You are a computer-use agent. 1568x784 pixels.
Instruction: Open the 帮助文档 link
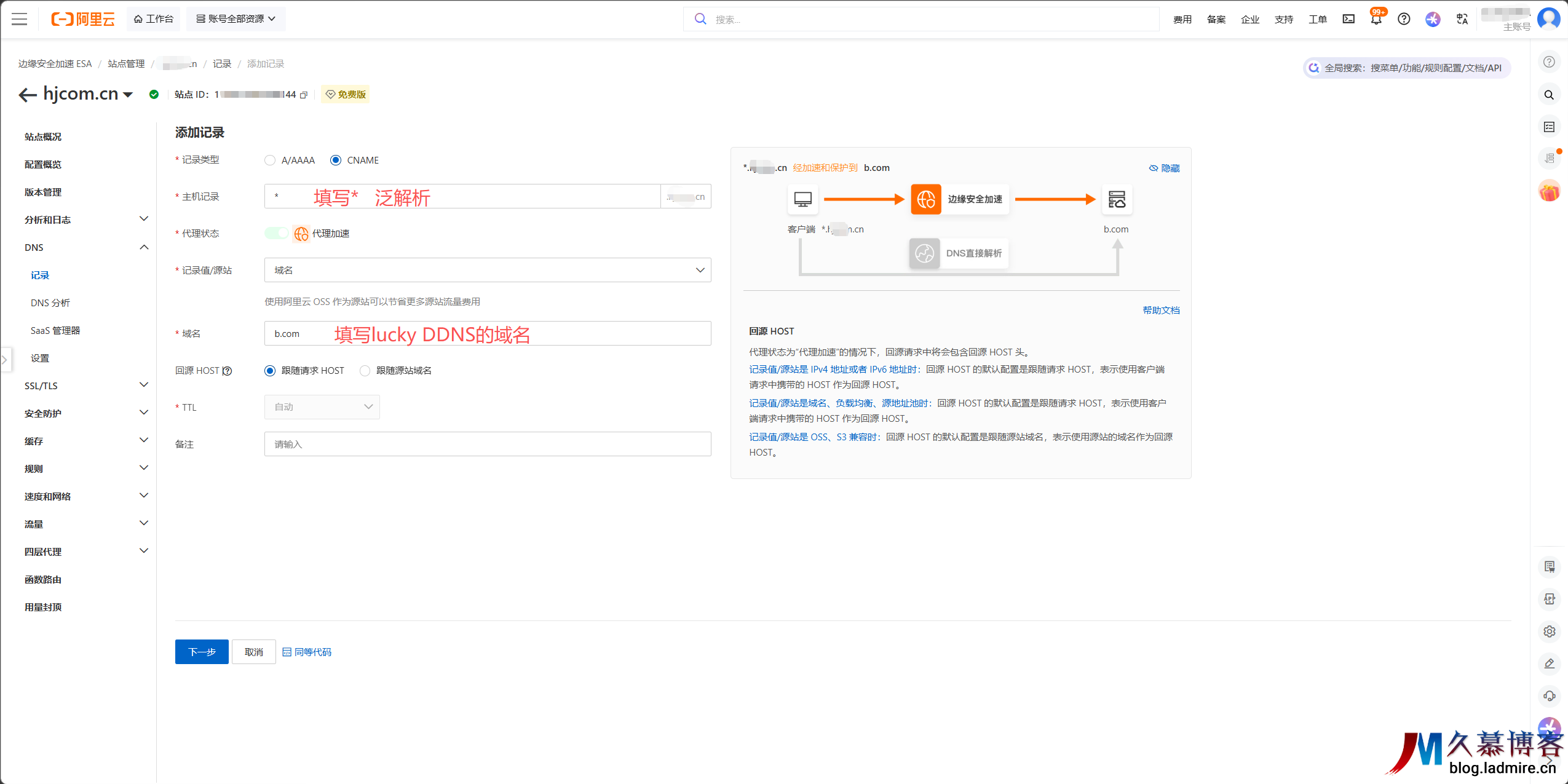coord(1161,310)
